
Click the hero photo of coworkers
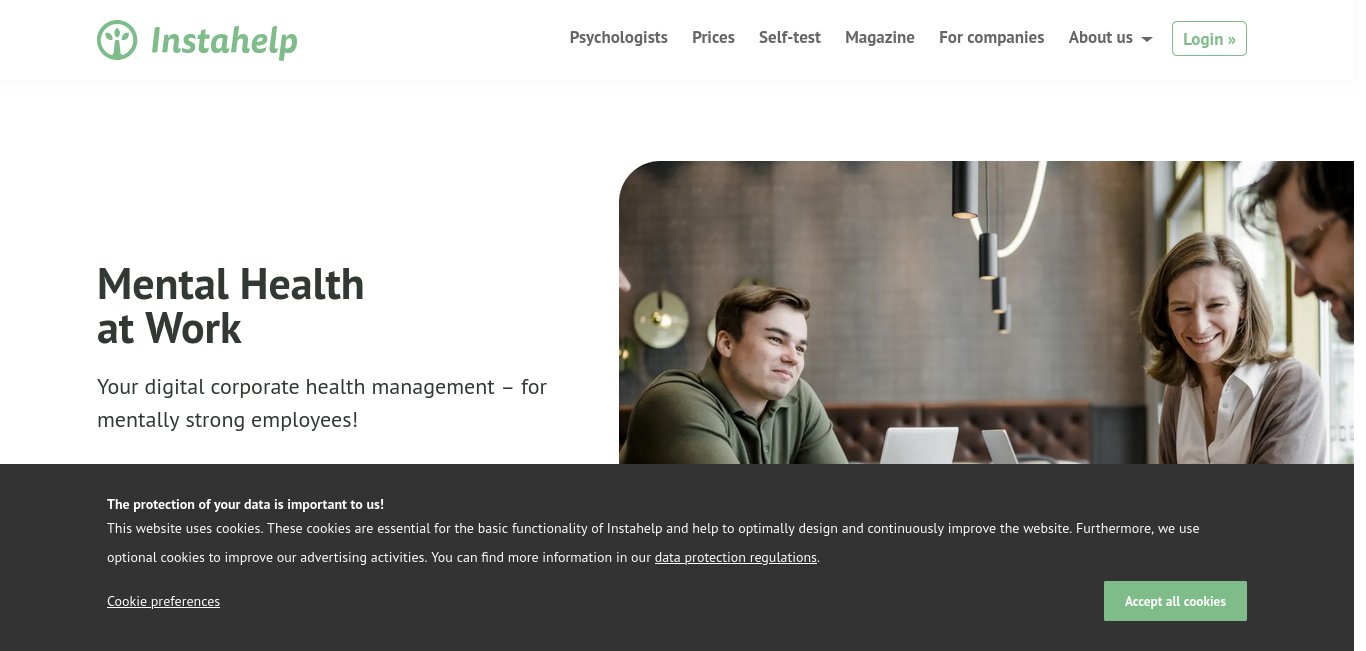click(x=986, y=312)
